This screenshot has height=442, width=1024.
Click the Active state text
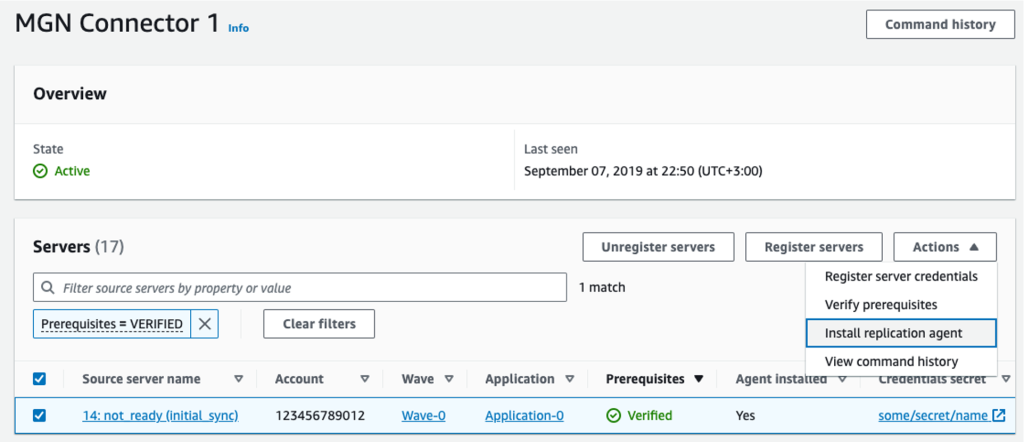72,172
